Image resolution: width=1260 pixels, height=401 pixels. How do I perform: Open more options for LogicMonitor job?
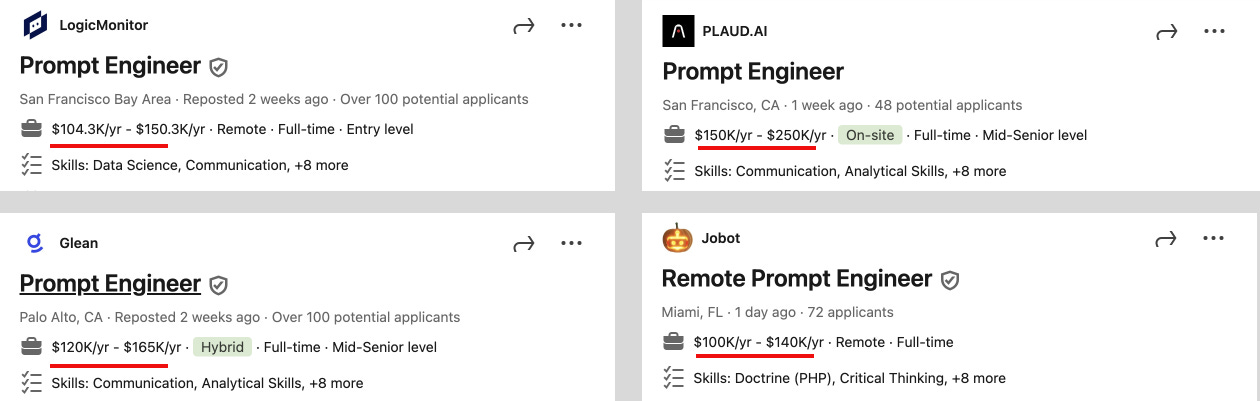pos(571,26)
